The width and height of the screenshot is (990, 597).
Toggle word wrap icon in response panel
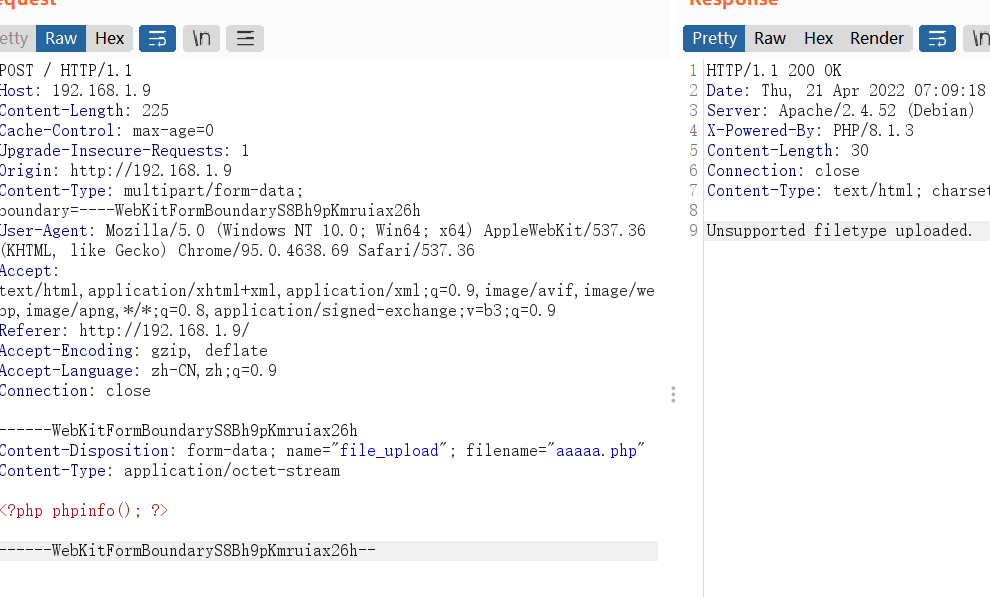[x=937, y=39]
